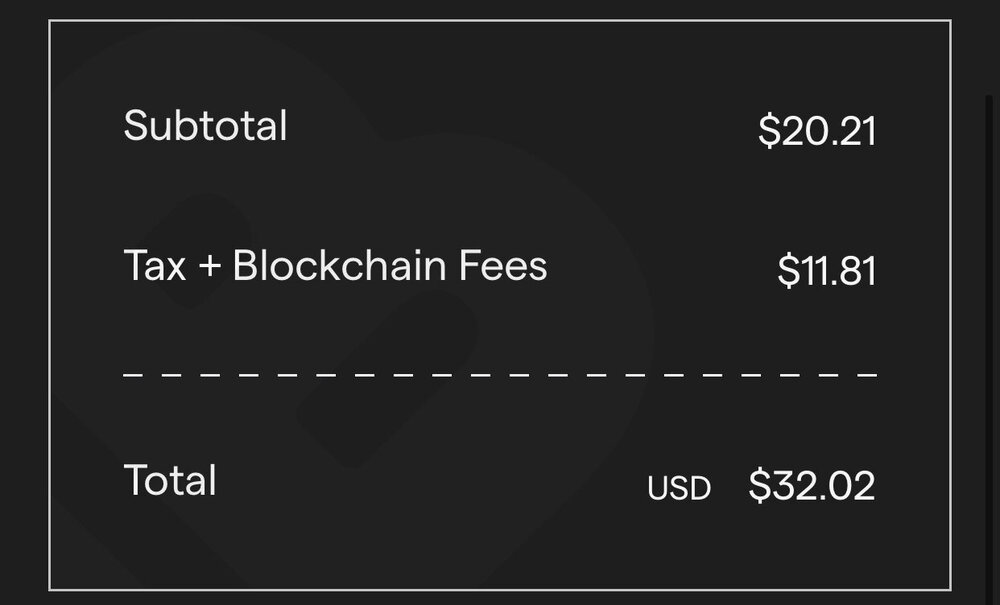Click the top border of the receipt box
The image size is (1000, 605).
tap(500, 20)
